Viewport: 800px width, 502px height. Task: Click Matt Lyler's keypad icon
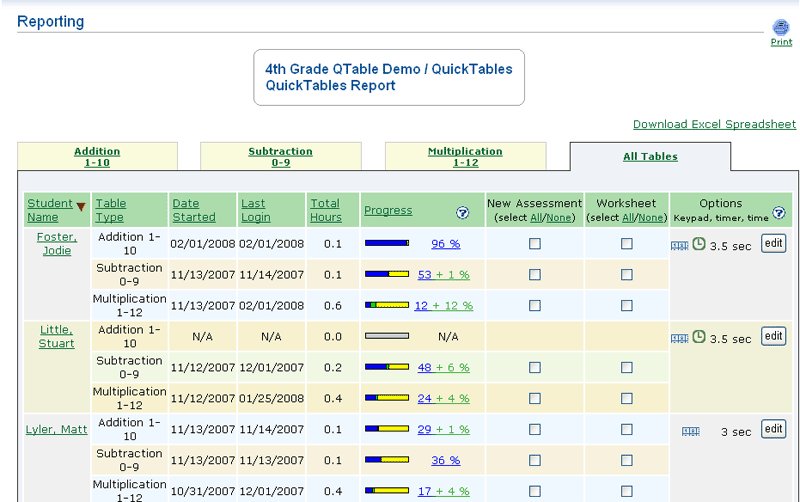(690, 431)
